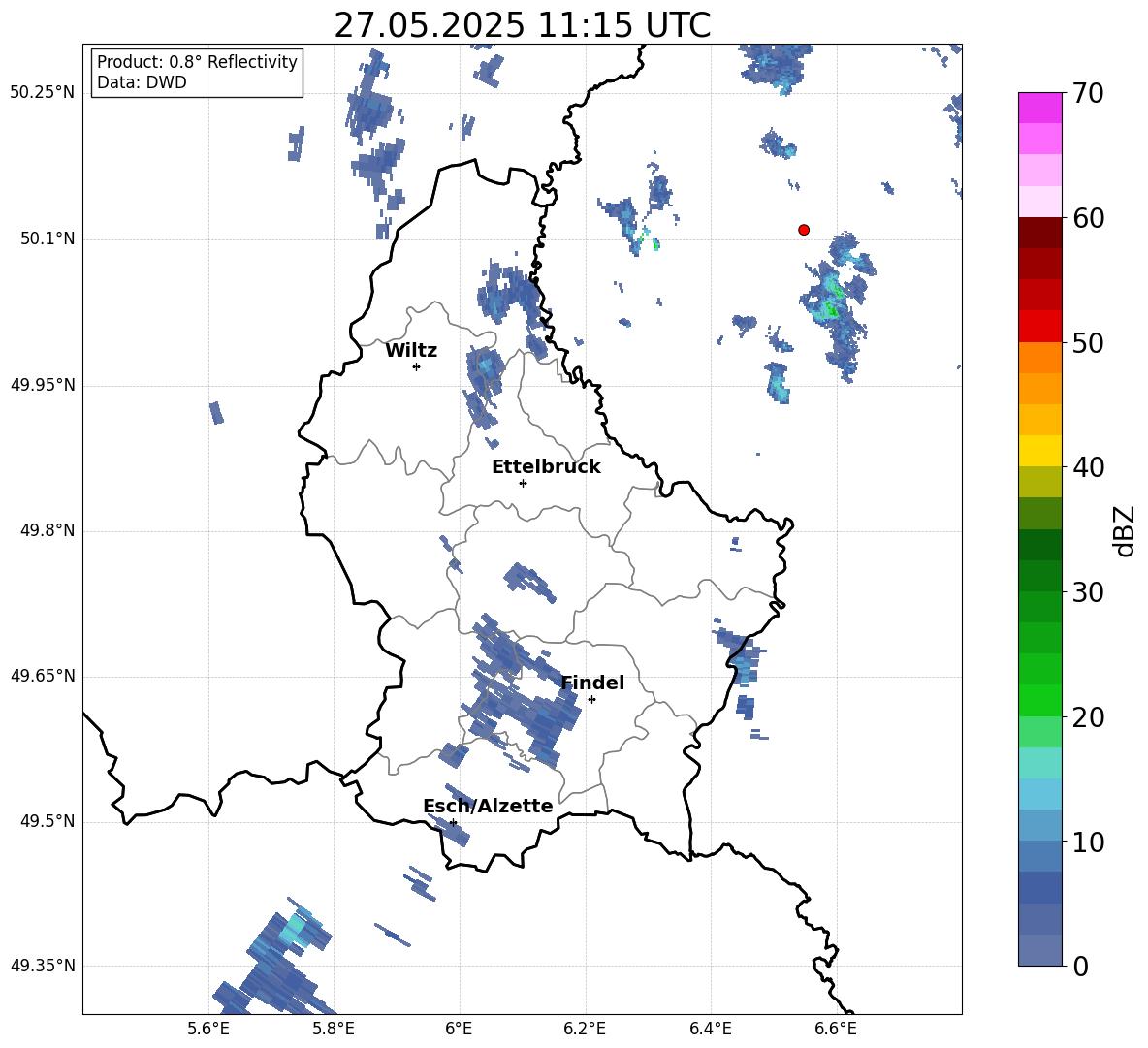This screenshot has width=1148, height=1048.
Task: Click the yellow colorbar segment above 40
Action: coord(1040,452)
